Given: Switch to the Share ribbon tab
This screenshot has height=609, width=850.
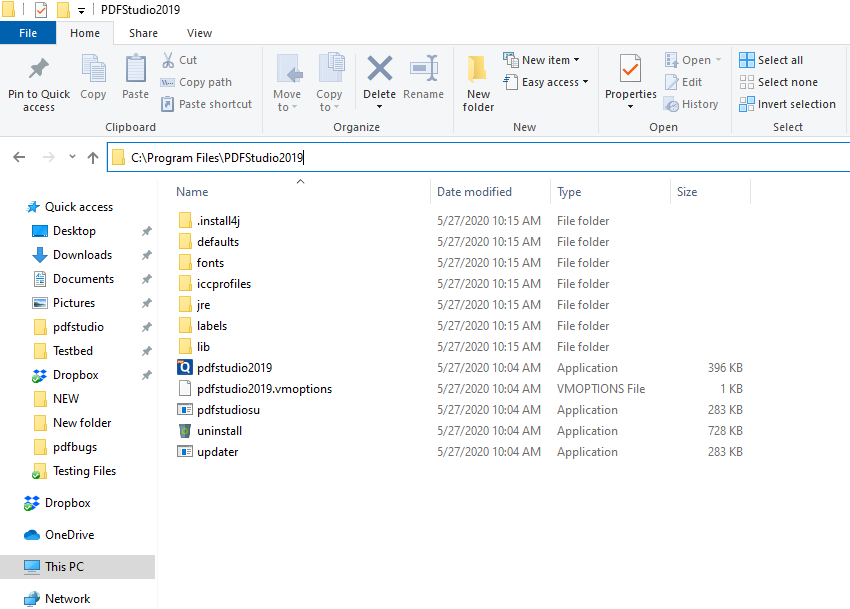Looking at the screenshot, I should (x=143, y=33).
